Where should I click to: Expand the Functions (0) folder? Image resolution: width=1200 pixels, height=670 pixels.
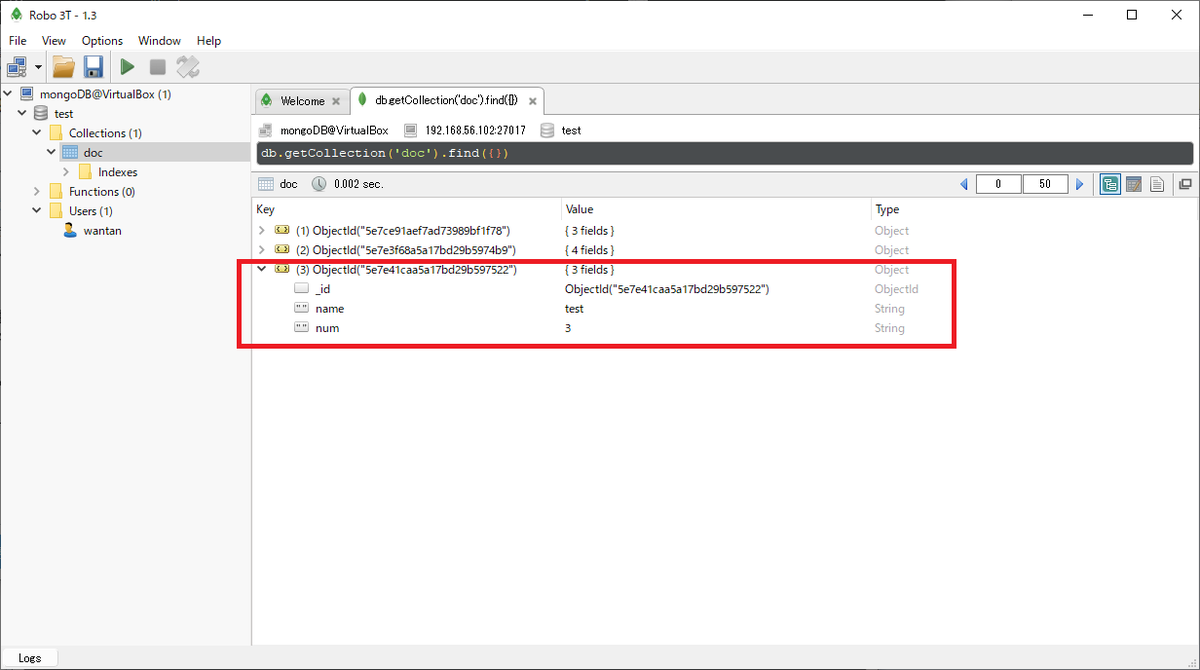37,192
